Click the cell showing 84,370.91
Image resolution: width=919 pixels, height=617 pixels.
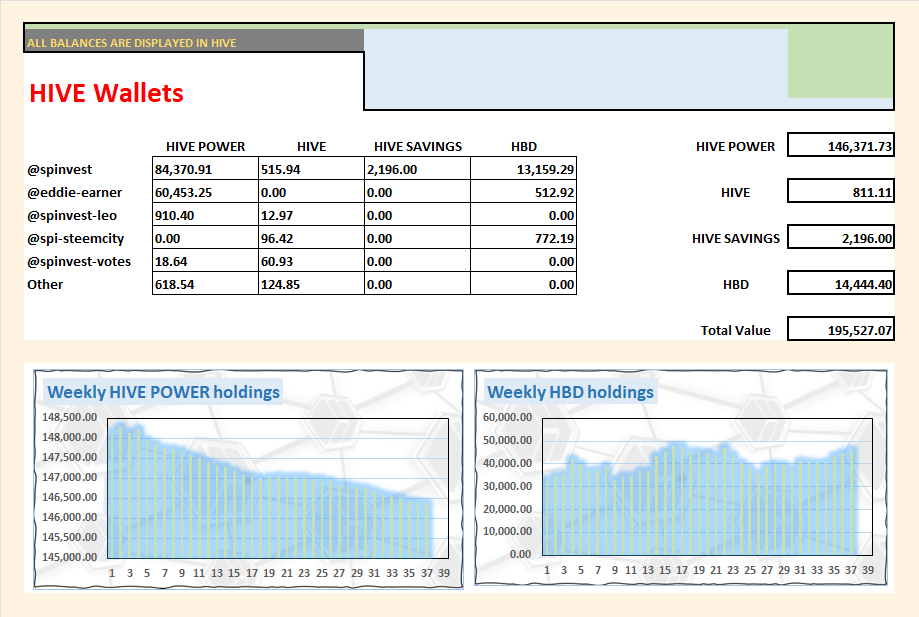[x=205, y=169]
